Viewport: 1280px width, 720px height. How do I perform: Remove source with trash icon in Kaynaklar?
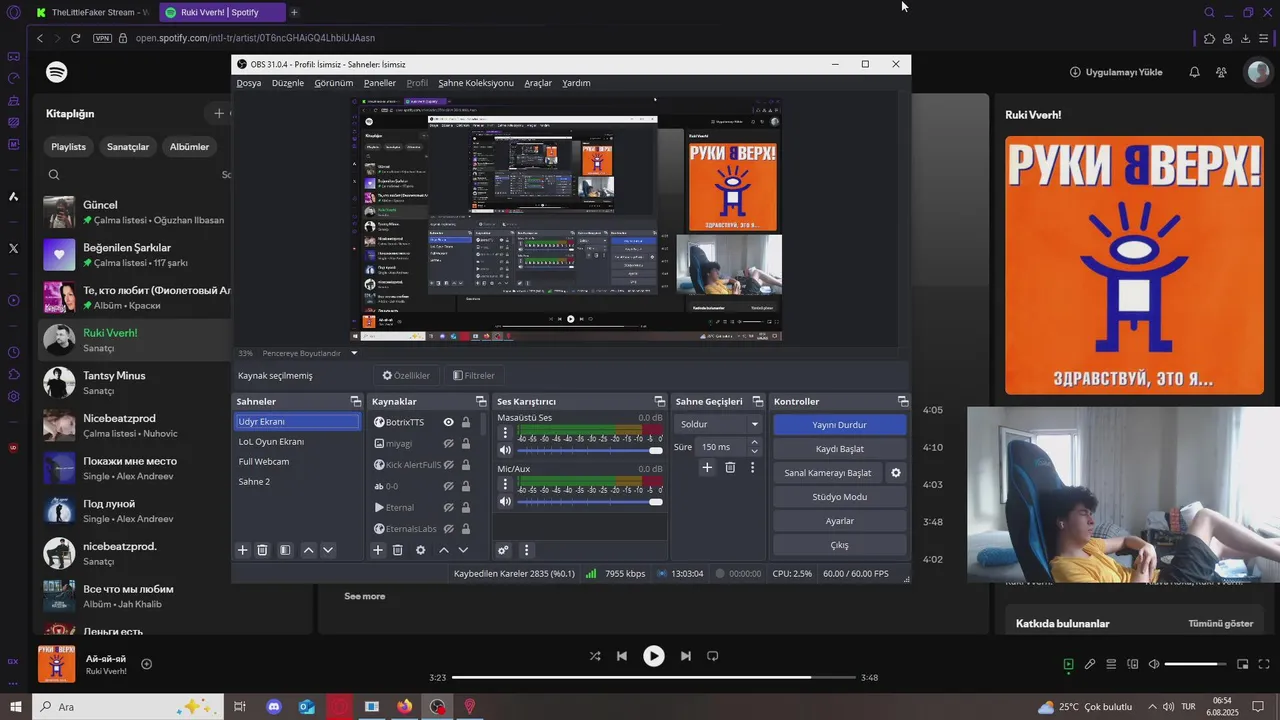coord(397,550)
